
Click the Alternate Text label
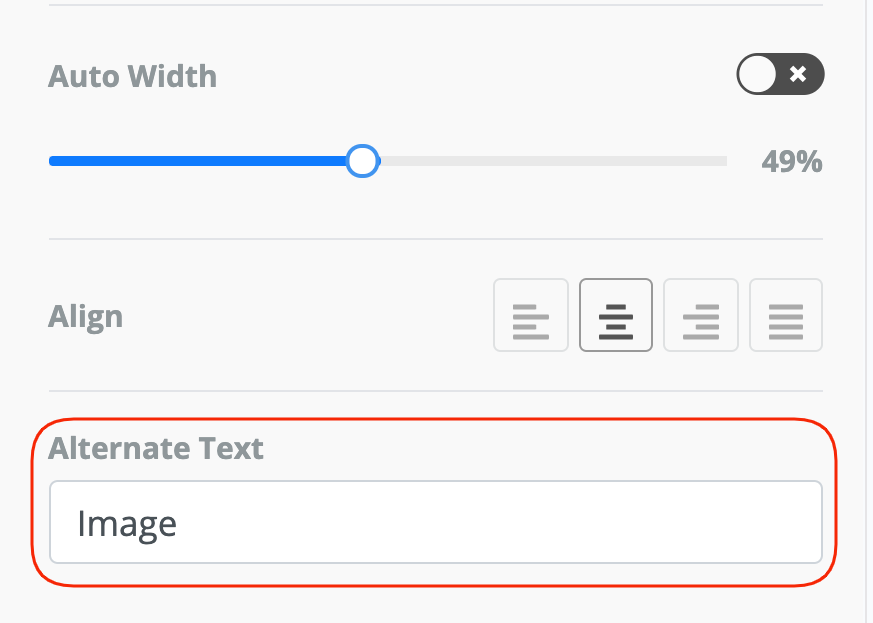(x=156, y=448)
